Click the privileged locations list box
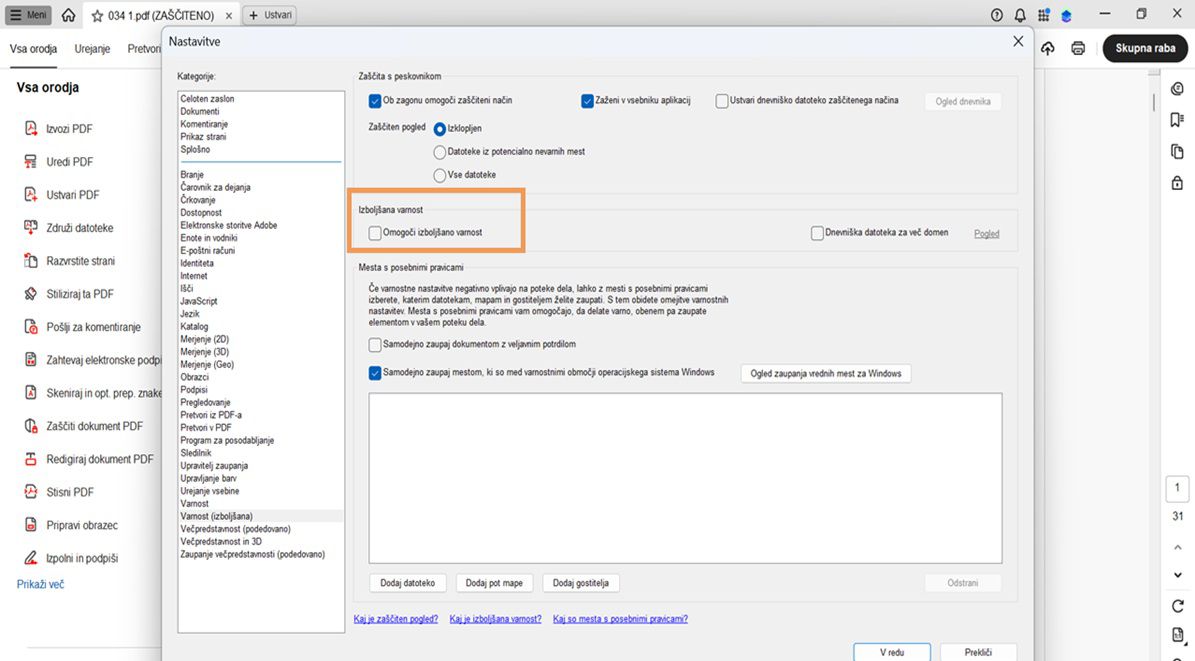The height and width of the screenshot is (661, 1195). (685, 478)
